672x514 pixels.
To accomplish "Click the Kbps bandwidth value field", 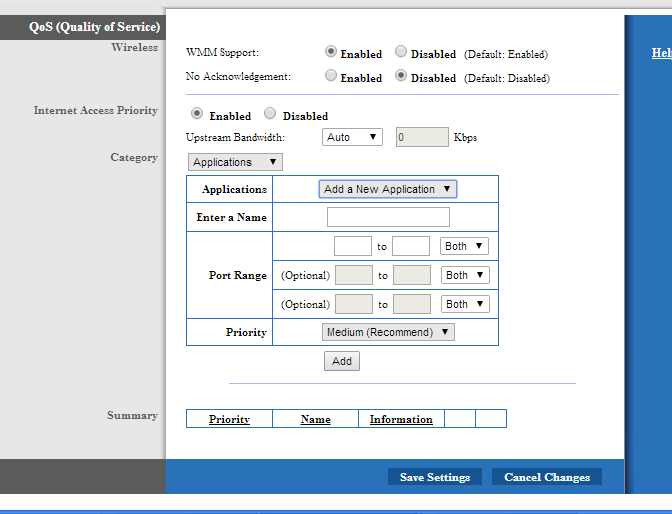I will [x=422, y=137].
